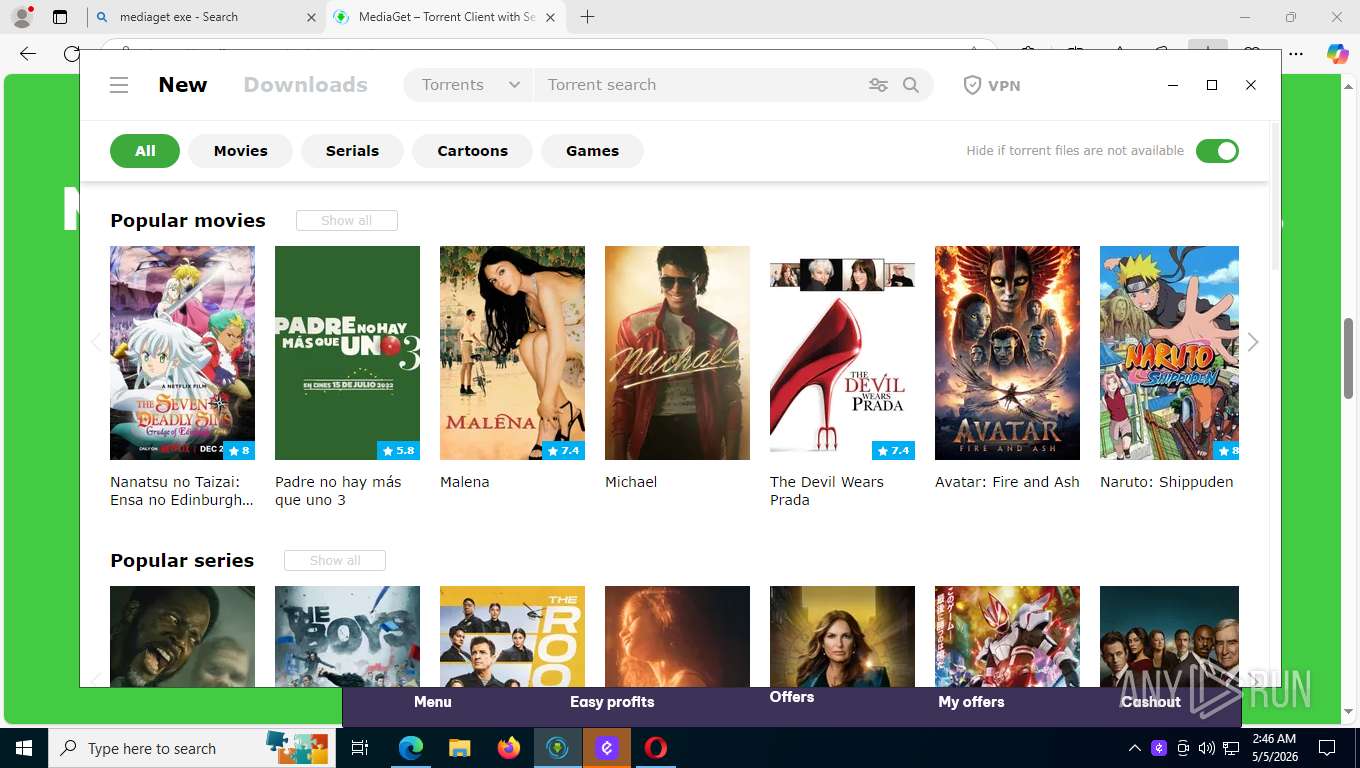
Task: Click purple tray icon in system tray
Action: tap(1159, 748)
